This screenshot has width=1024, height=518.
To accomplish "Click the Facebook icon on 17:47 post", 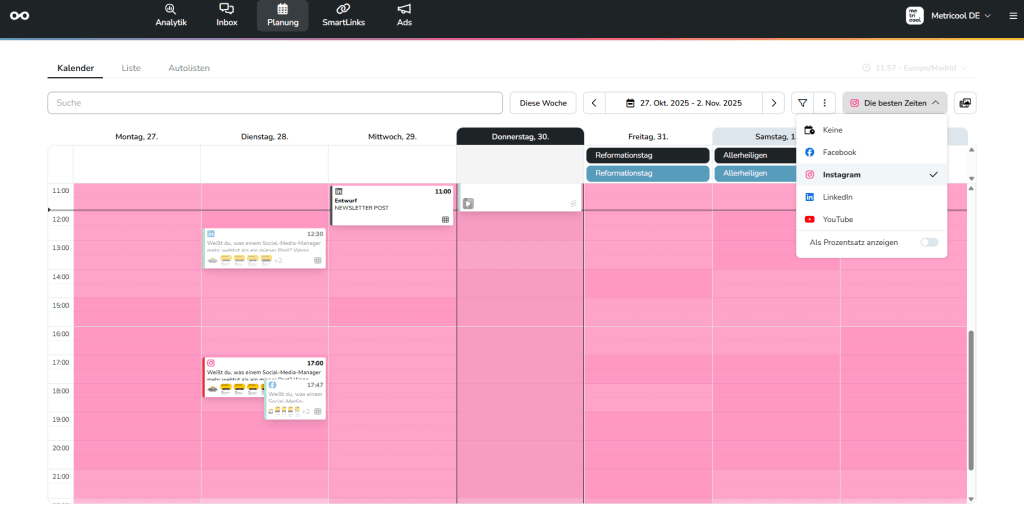I will (x=272, y=385).
